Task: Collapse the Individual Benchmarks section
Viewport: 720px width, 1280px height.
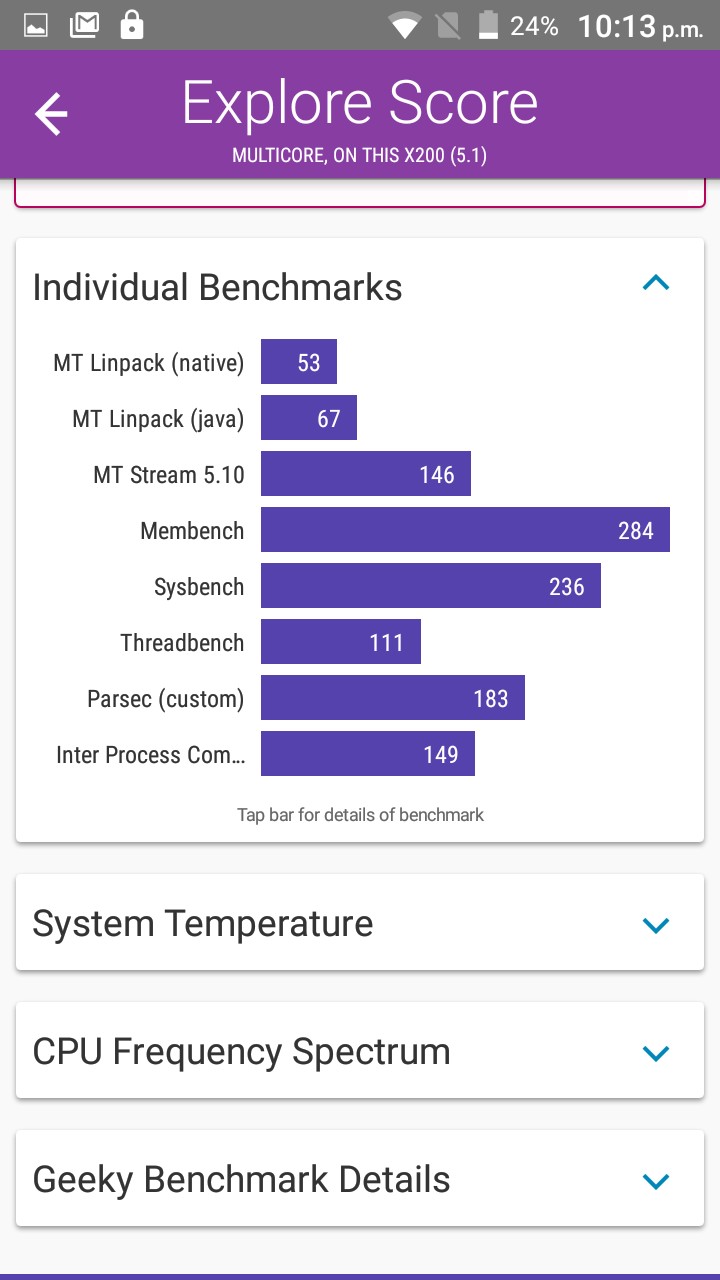Action: (655, 284)
